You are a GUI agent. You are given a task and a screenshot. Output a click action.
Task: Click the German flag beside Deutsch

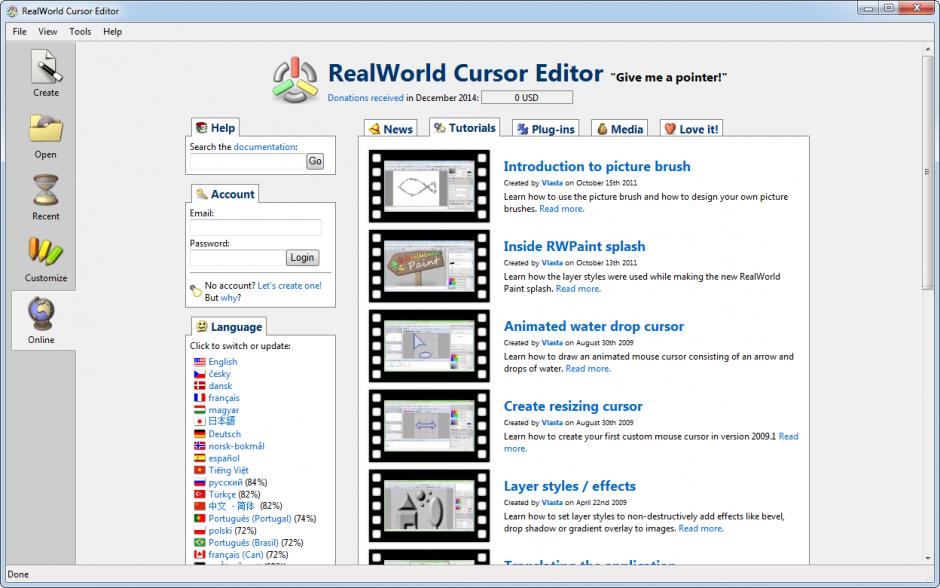200,434
